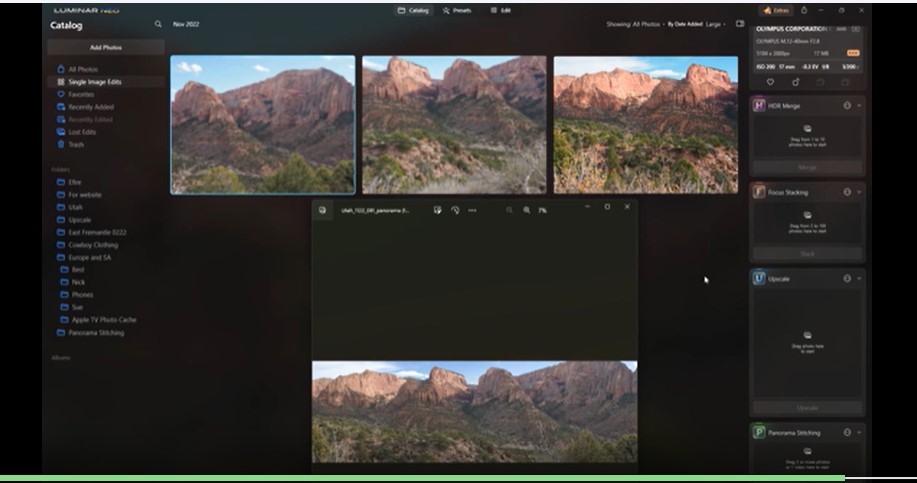Collapse the Upscale panel arrow
This screenshot has height=483, width=917.
pyautogui.click(x=859, y=278)
